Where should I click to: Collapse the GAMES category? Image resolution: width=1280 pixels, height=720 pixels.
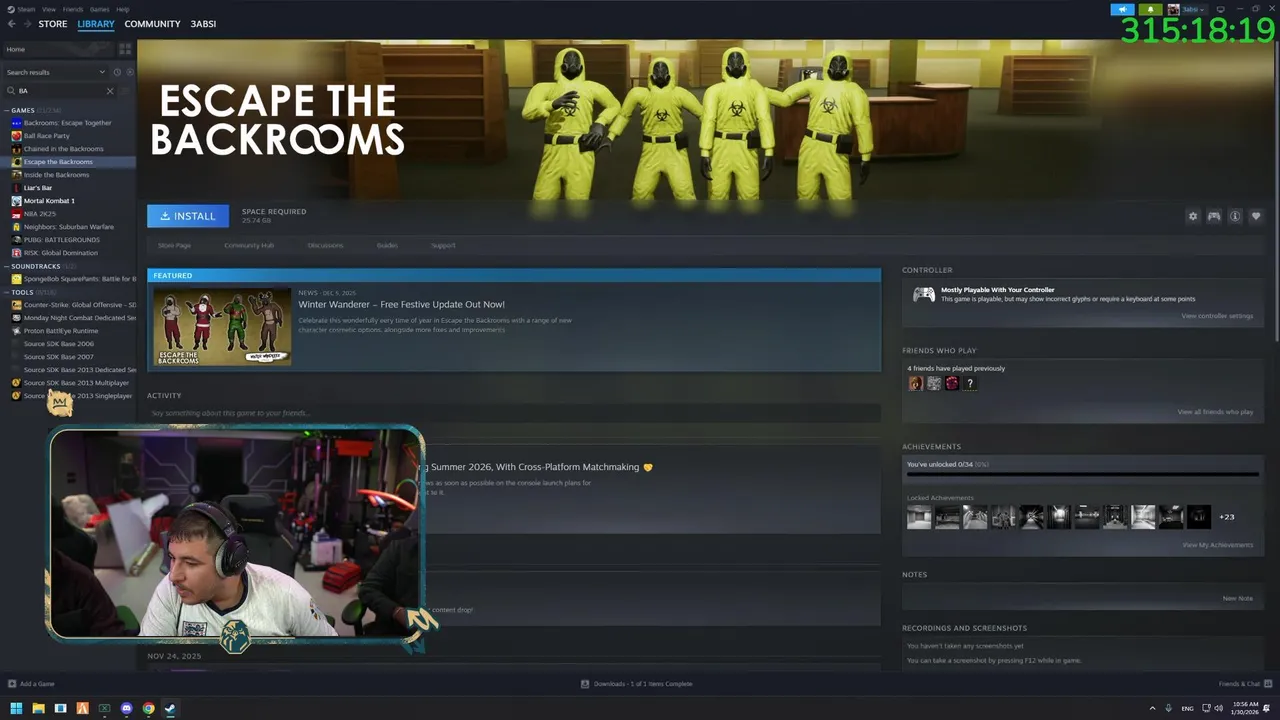pyautogui.click(x=6, y=110)
